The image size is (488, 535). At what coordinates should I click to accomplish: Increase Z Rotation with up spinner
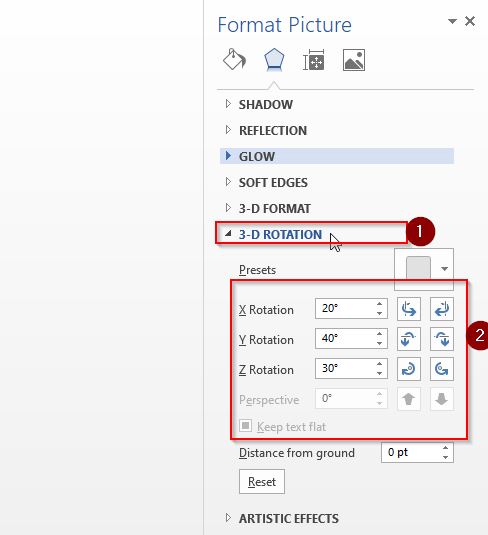(x=379, y=364)
